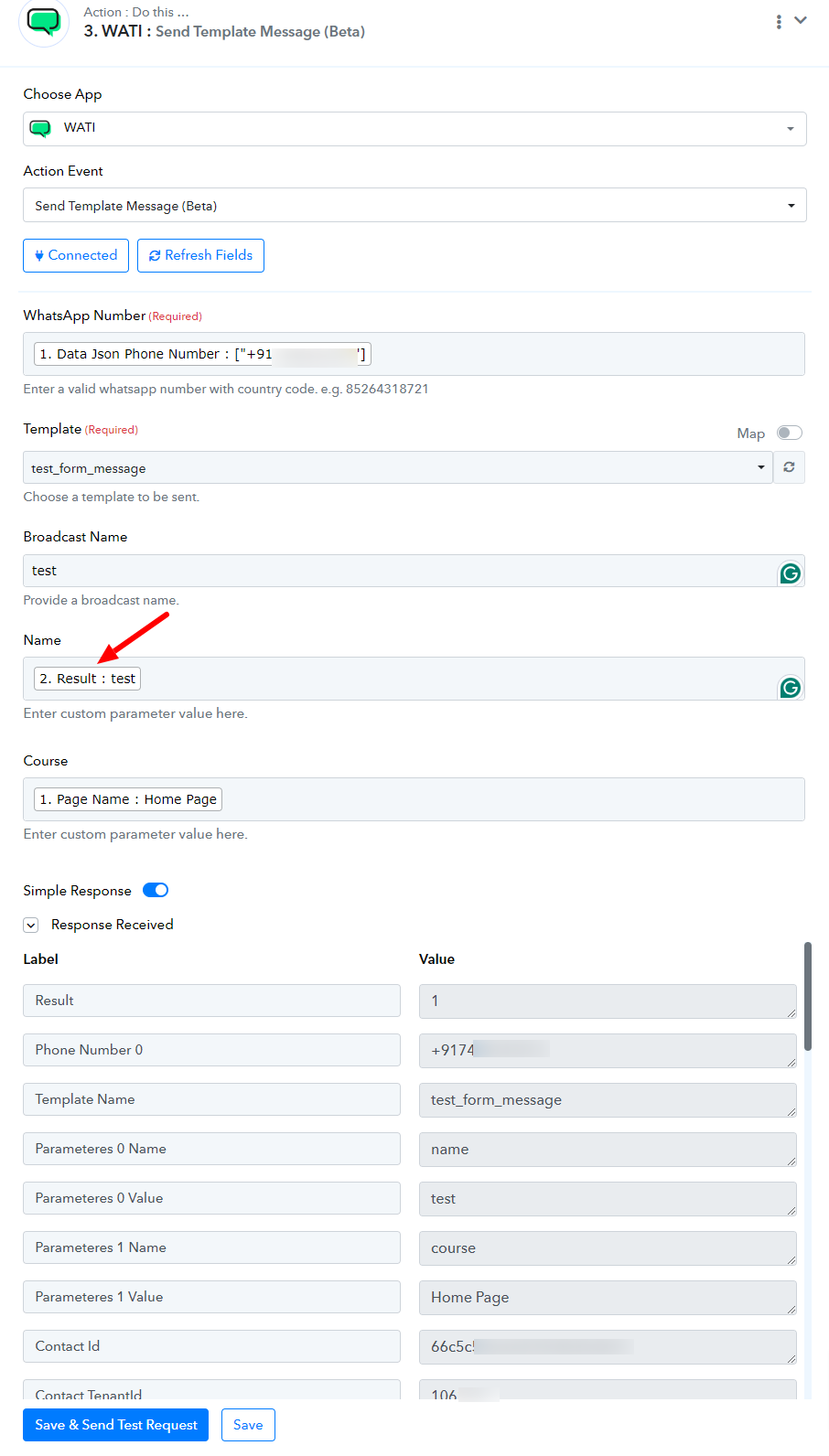The width and height of the screenshot is (829, 1456).
Task: Click the response list scrollbar
Action: pos(808,996)
